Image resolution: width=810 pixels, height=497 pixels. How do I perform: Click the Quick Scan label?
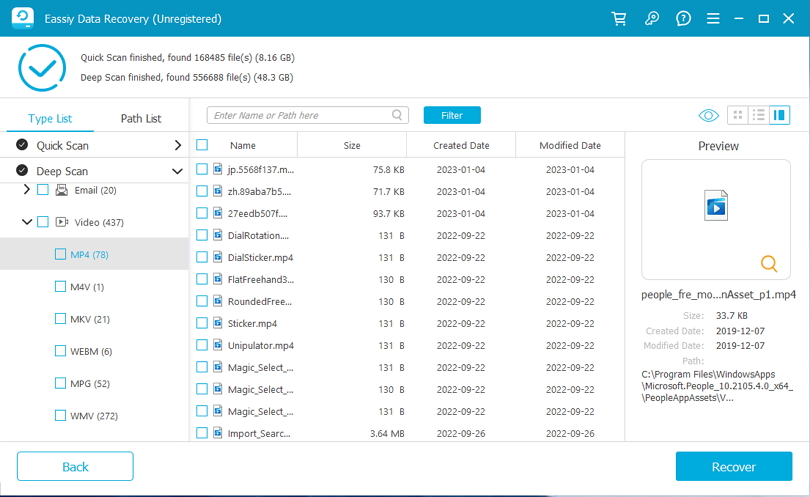coord(62,146)
